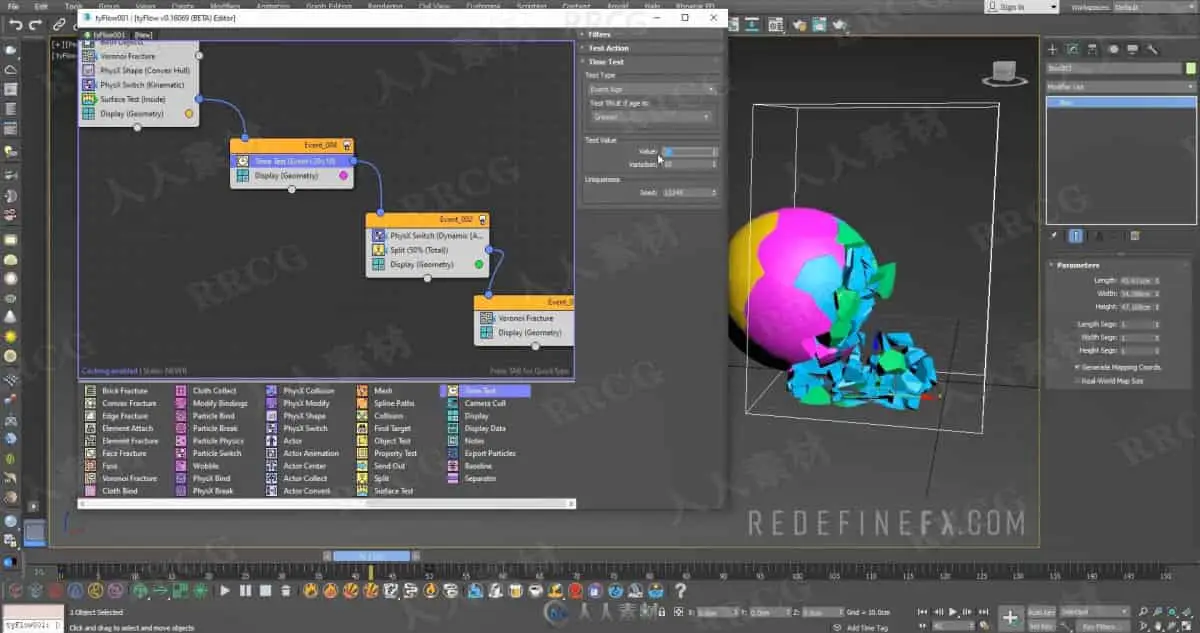Select the Time Test operator in Event_004

pyautogui.click(x=292, y=161)
